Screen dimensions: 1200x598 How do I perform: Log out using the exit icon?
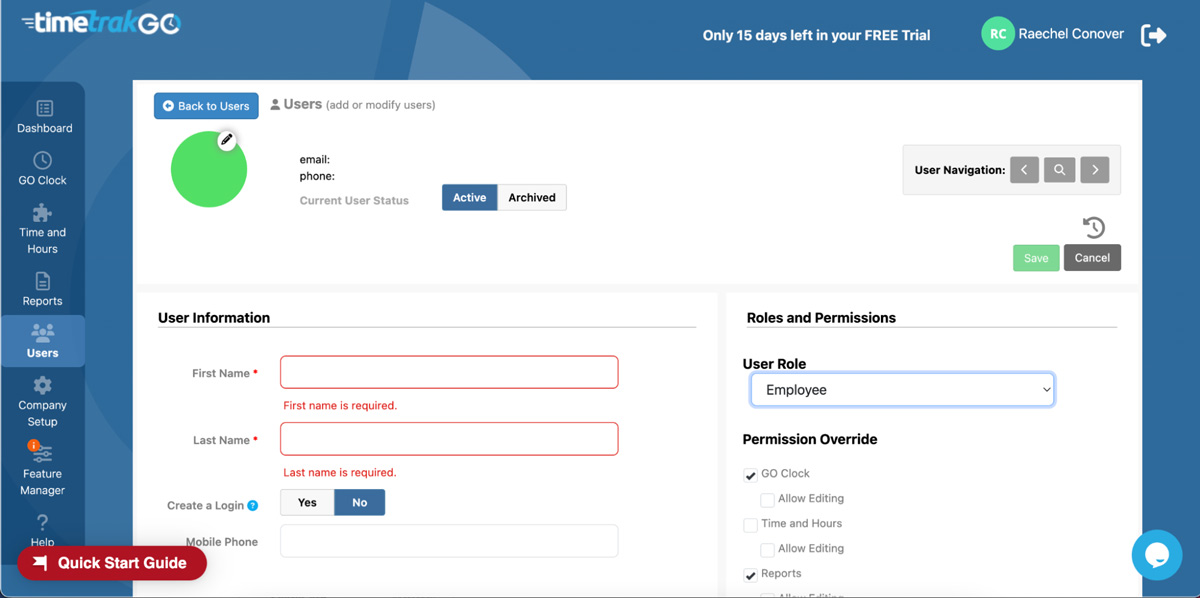[1153, 34]
